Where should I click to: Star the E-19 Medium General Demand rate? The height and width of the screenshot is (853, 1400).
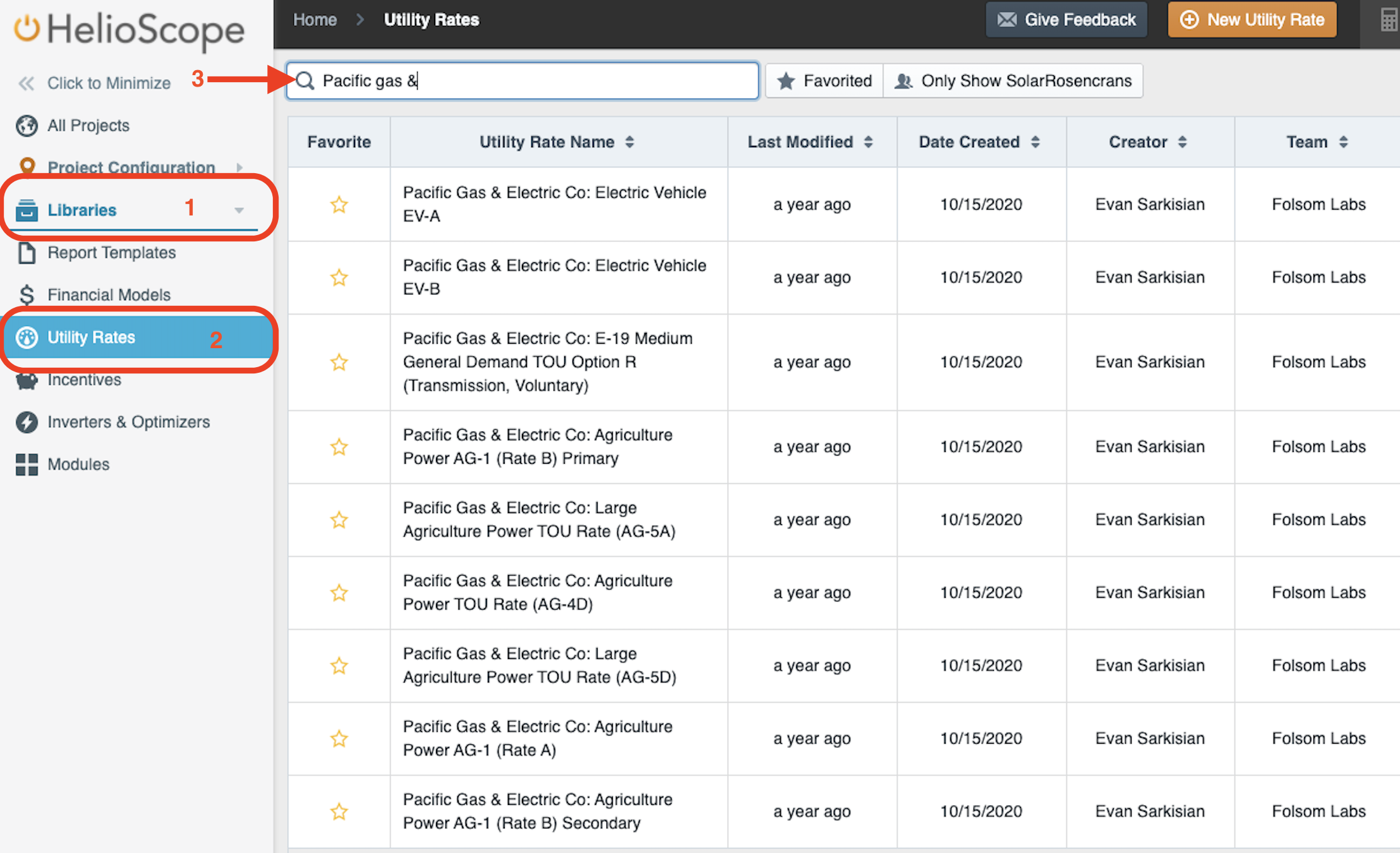coord(339,362)
